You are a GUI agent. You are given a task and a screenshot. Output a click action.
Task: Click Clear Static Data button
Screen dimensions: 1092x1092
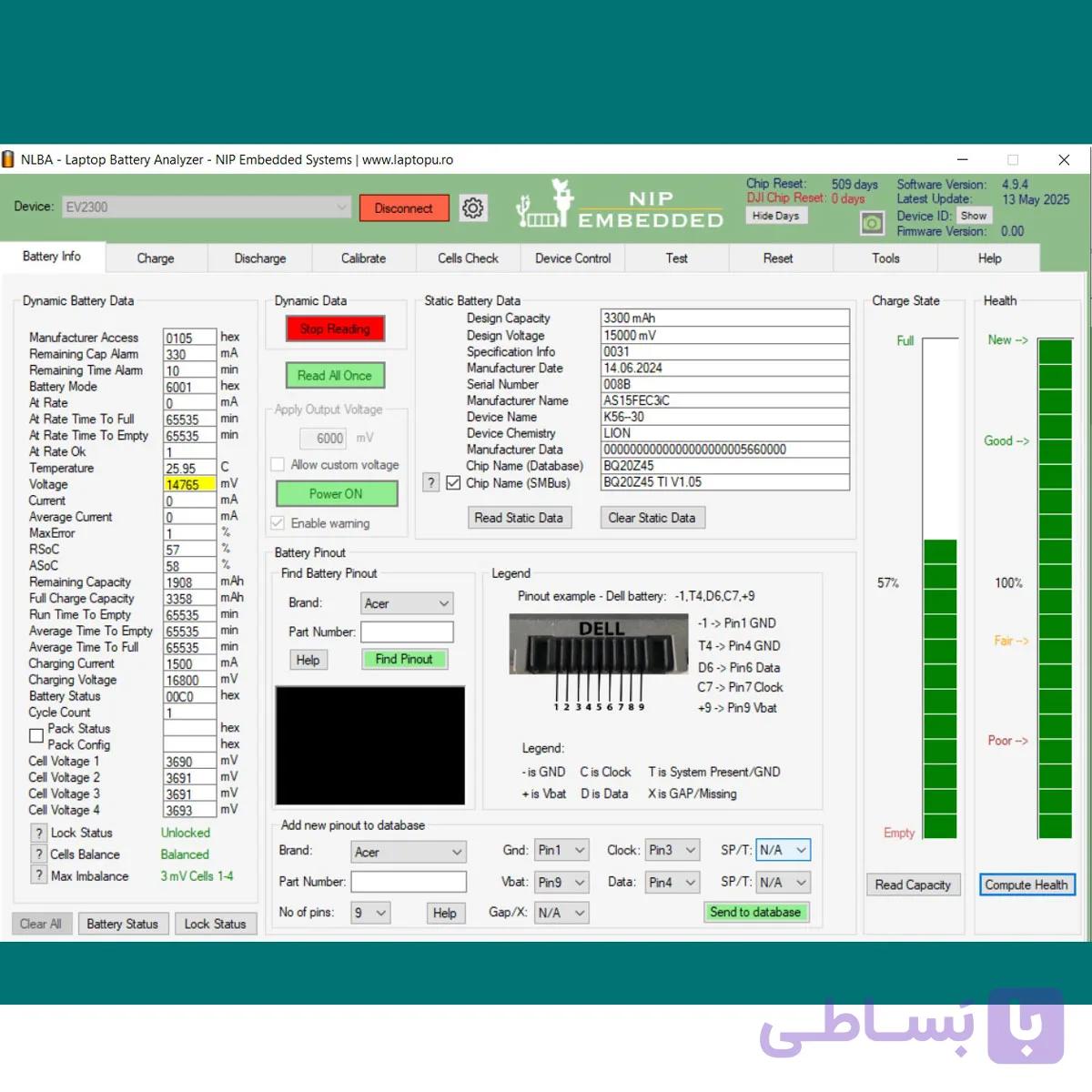point(652,518)
